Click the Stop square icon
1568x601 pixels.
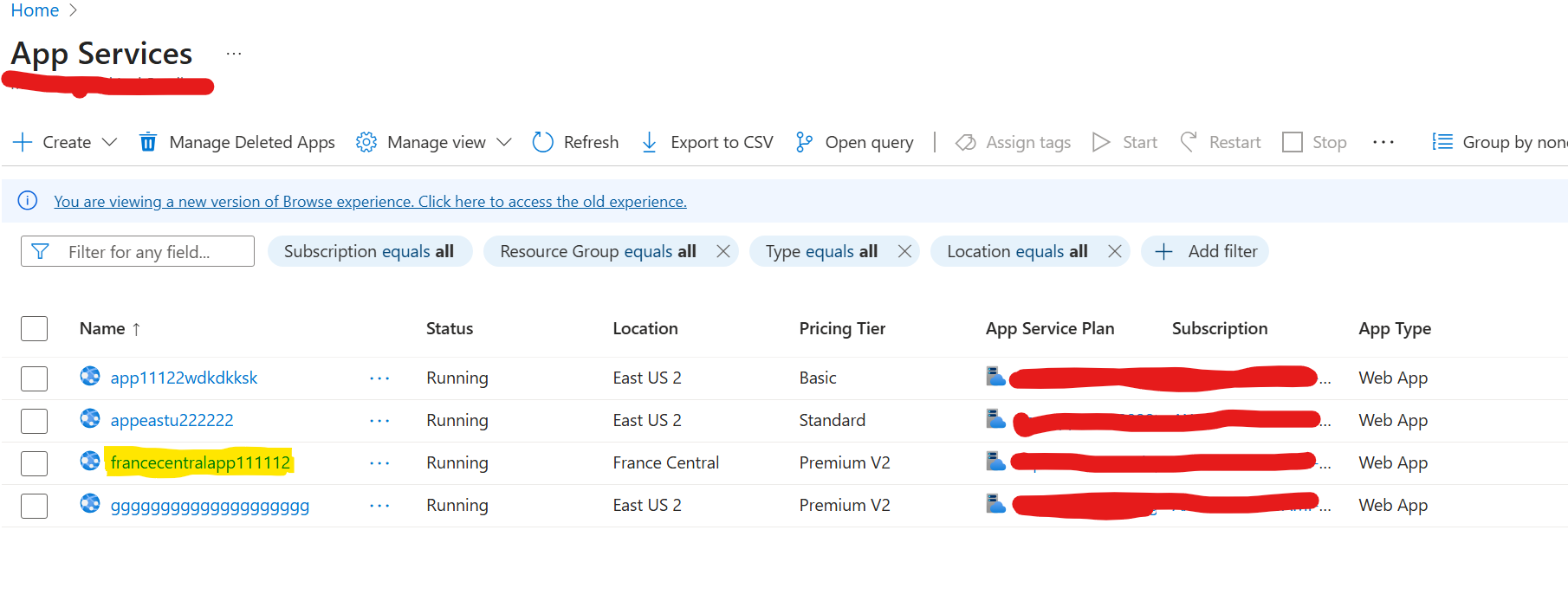pyautogui.click(x=1293, y=142)
